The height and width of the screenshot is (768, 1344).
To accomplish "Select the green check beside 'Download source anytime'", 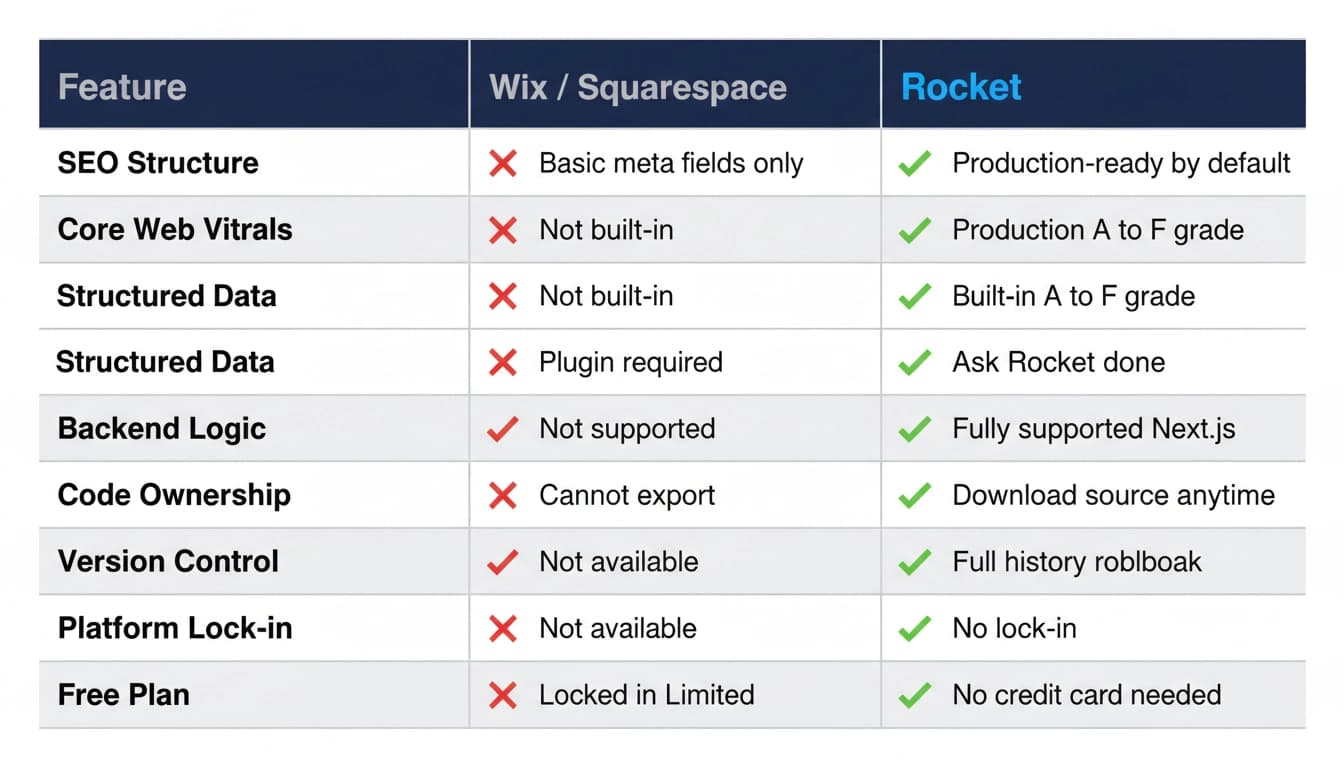I will (x=914, y=495).
